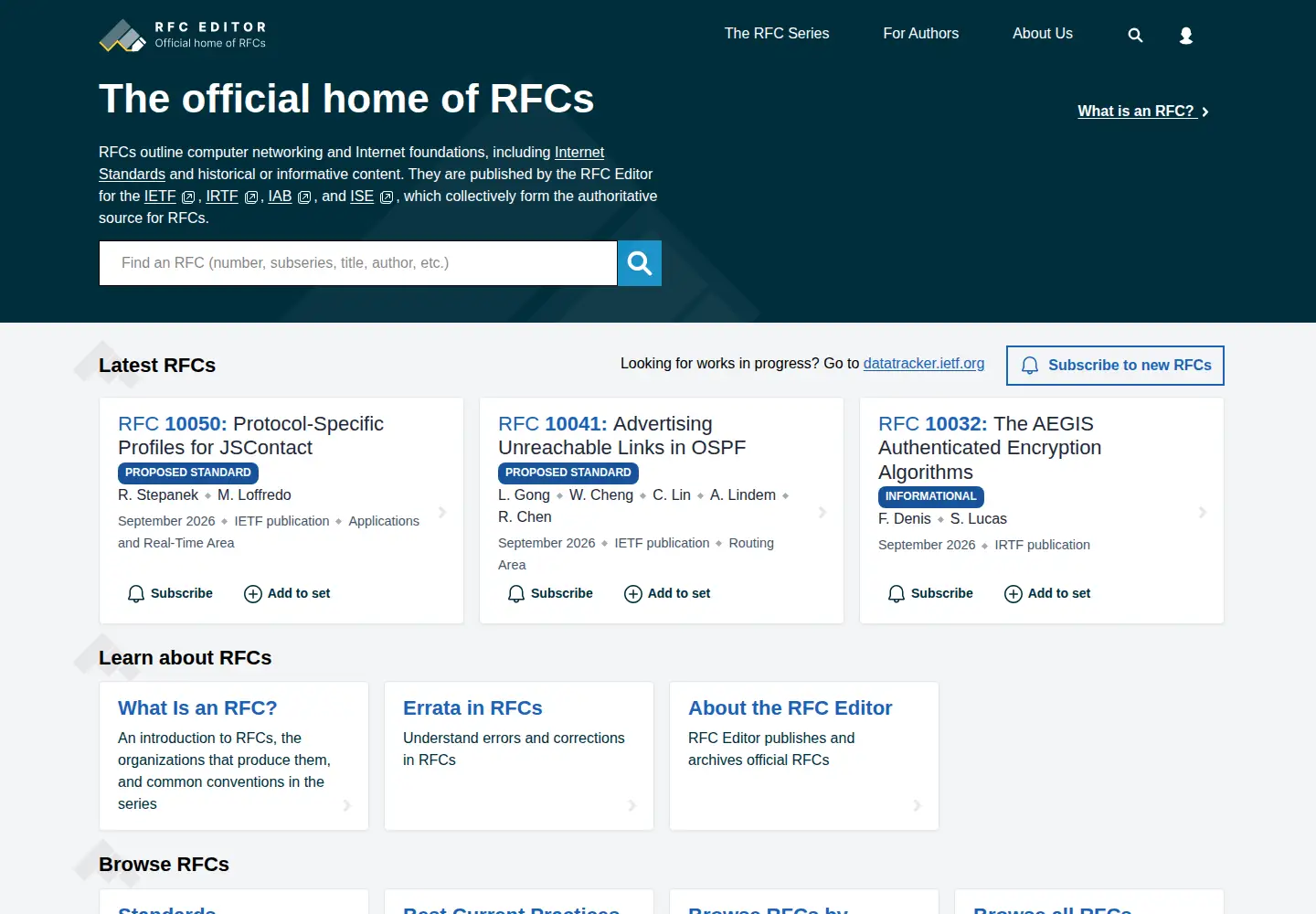Click the chevron on RFC 10041 card
Screen dimensions: 1316x914
point(822,512)
